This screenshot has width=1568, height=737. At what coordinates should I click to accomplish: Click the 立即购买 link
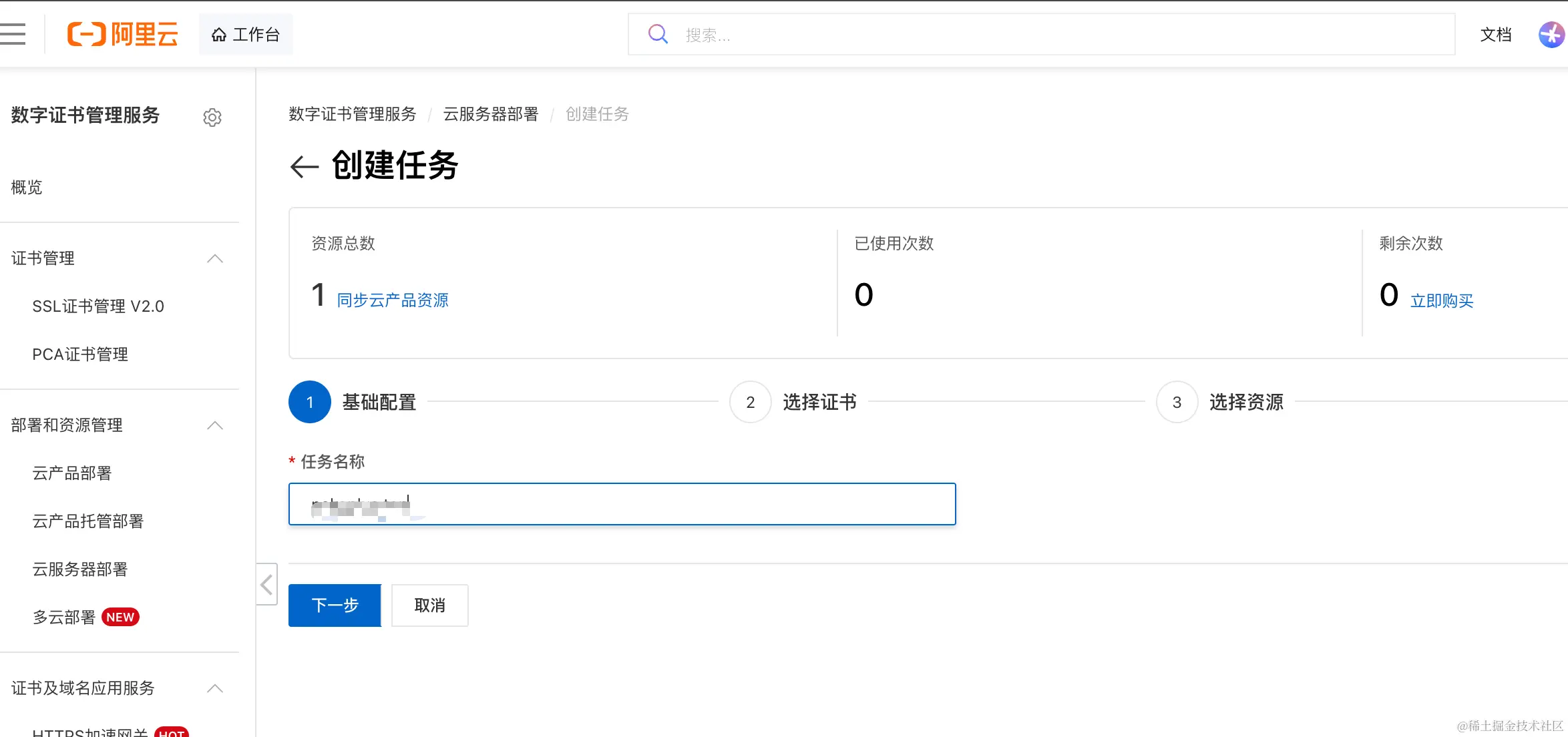[x=1442, y=301]
